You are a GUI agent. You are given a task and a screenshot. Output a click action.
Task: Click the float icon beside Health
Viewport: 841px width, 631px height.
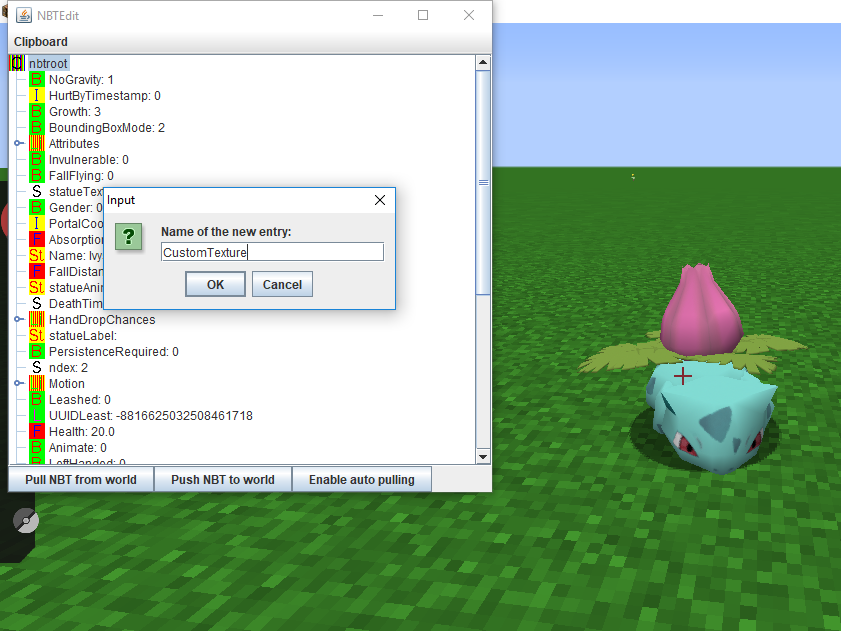(x=36, y=431)
